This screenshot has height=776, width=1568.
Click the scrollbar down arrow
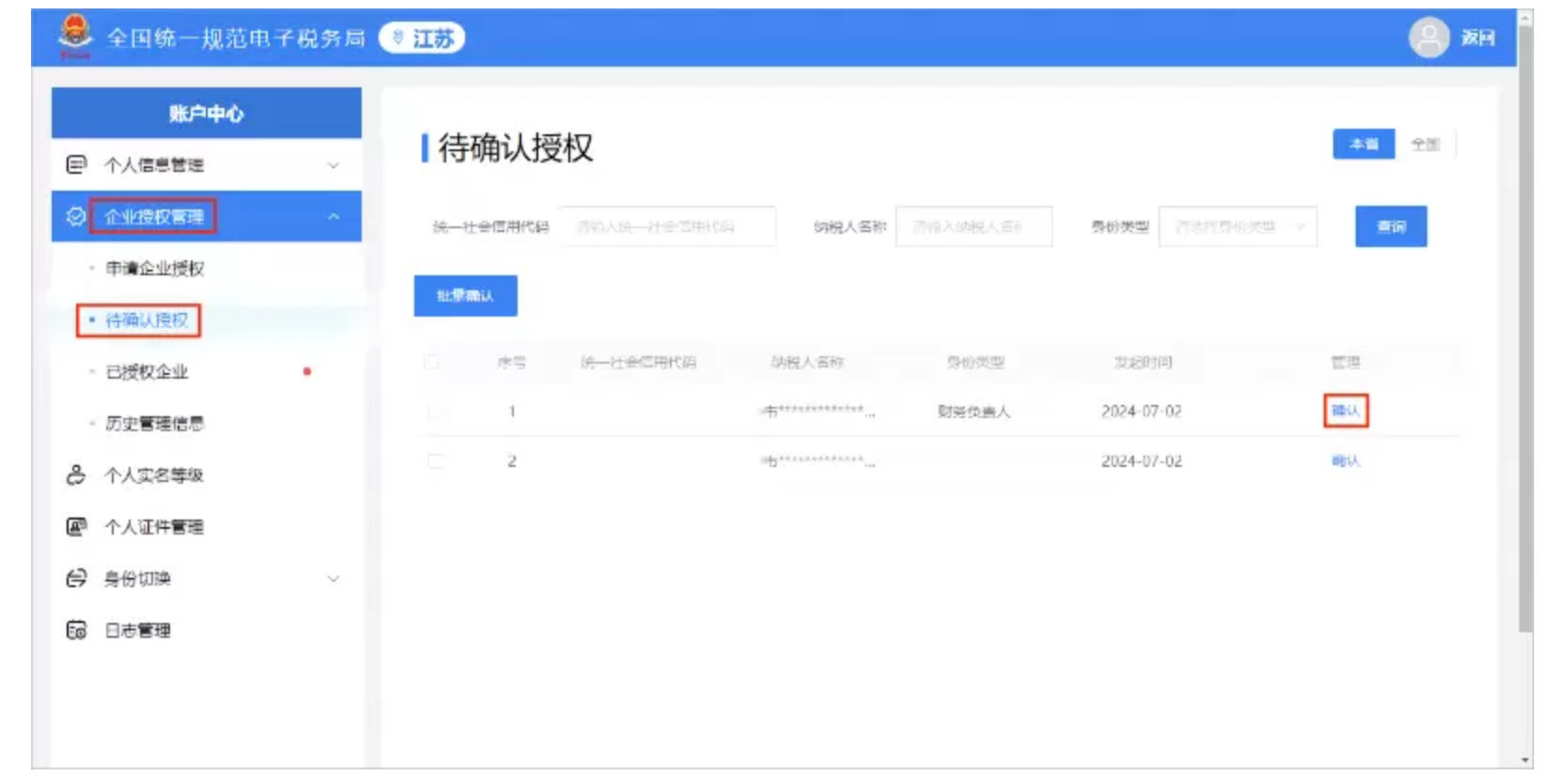[1526, 760]
